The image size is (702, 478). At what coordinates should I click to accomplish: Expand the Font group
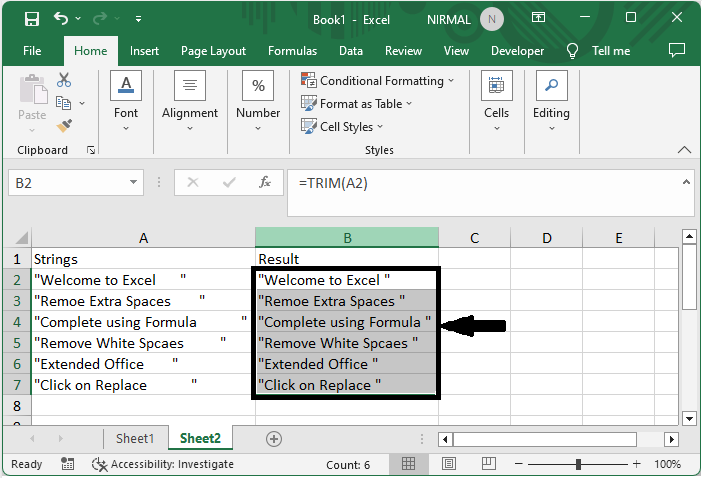click(x=126, y=101)
